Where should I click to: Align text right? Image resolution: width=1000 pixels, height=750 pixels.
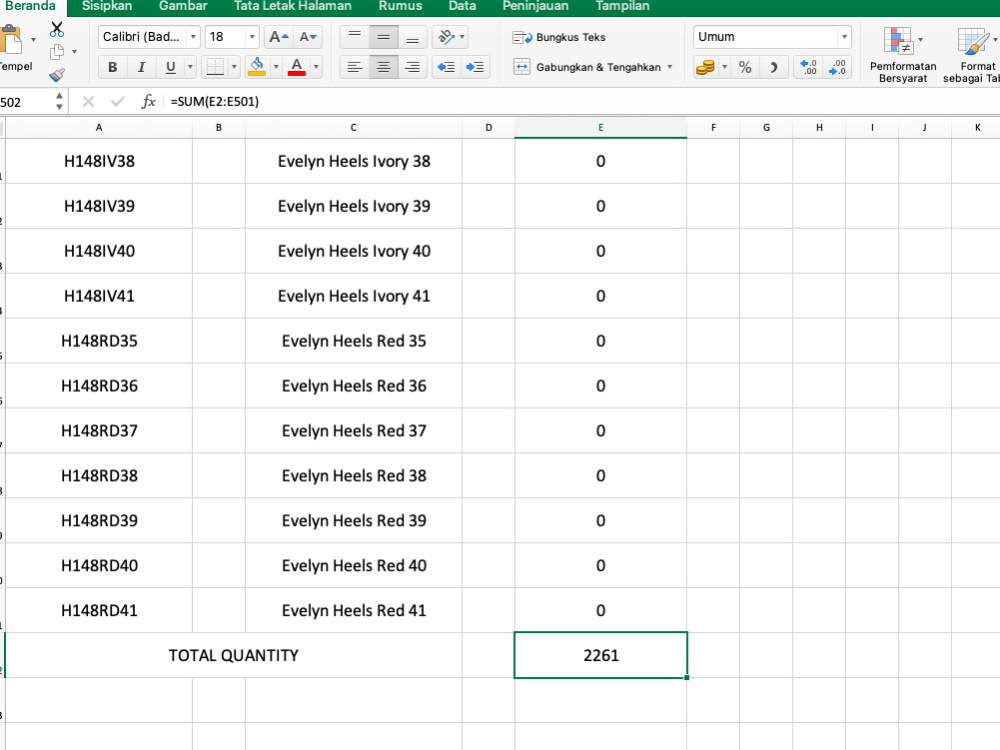point(413,67)
